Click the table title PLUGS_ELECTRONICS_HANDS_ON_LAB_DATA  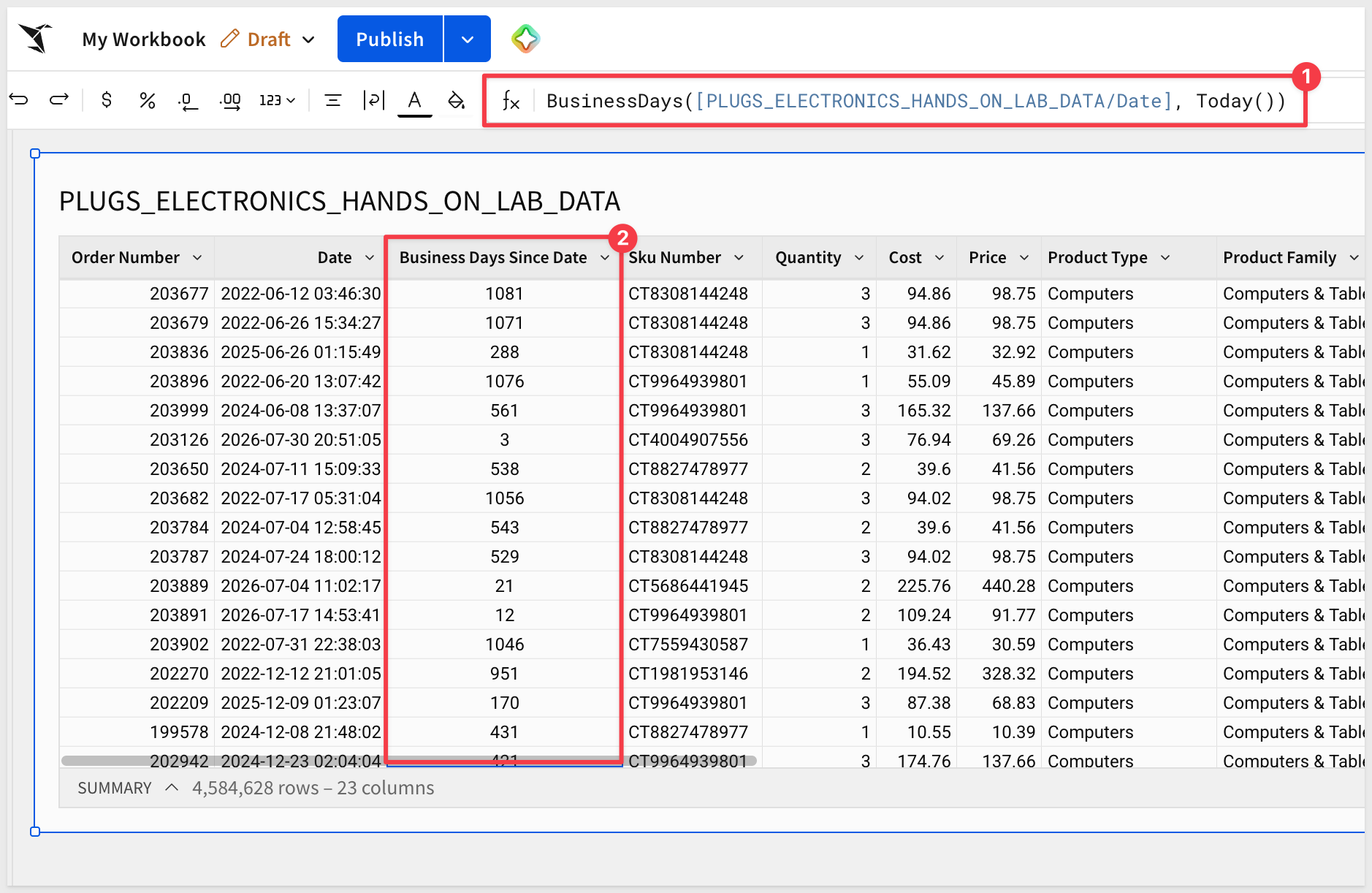pyautogui.click(x=340, y=201)
